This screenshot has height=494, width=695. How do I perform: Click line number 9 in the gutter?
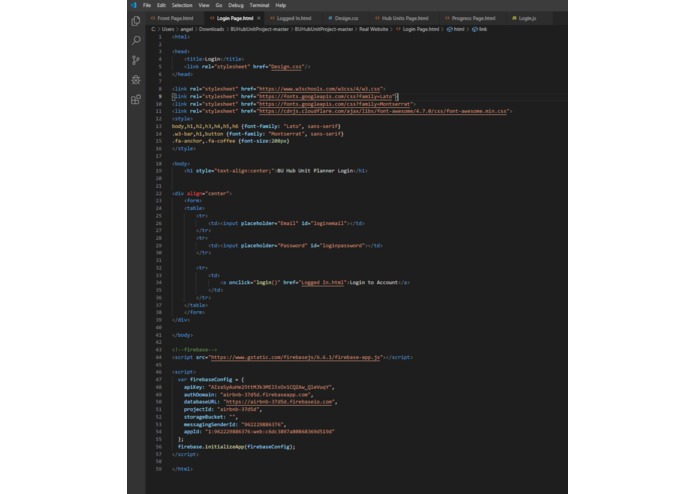160,97
